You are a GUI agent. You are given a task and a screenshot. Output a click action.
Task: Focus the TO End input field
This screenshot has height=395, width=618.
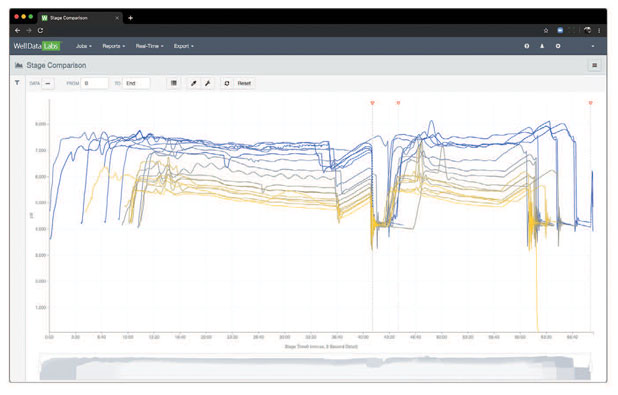136,83
